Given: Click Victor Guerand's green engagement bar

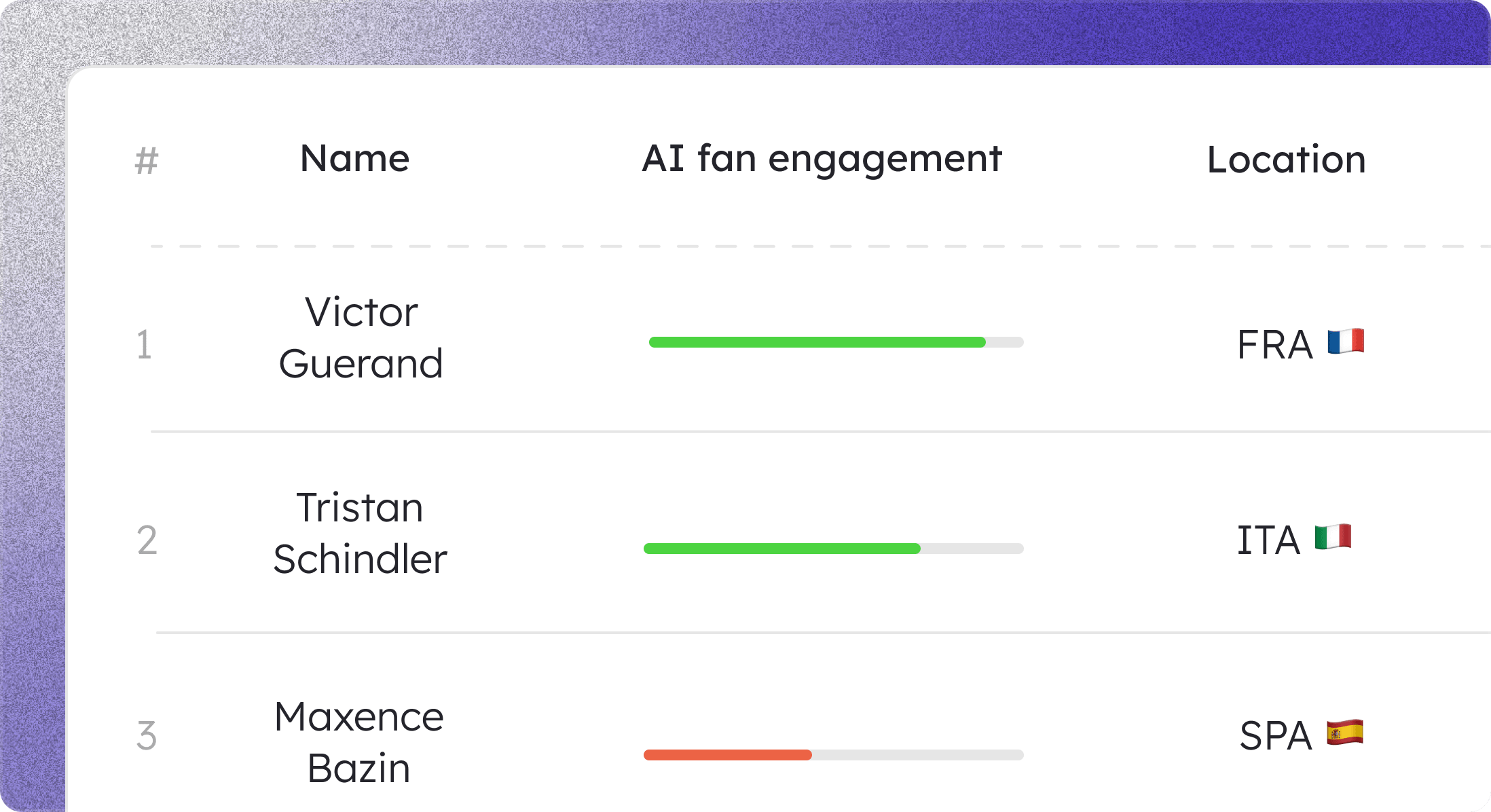Looking at the screenshot, I should coord(817,342).
